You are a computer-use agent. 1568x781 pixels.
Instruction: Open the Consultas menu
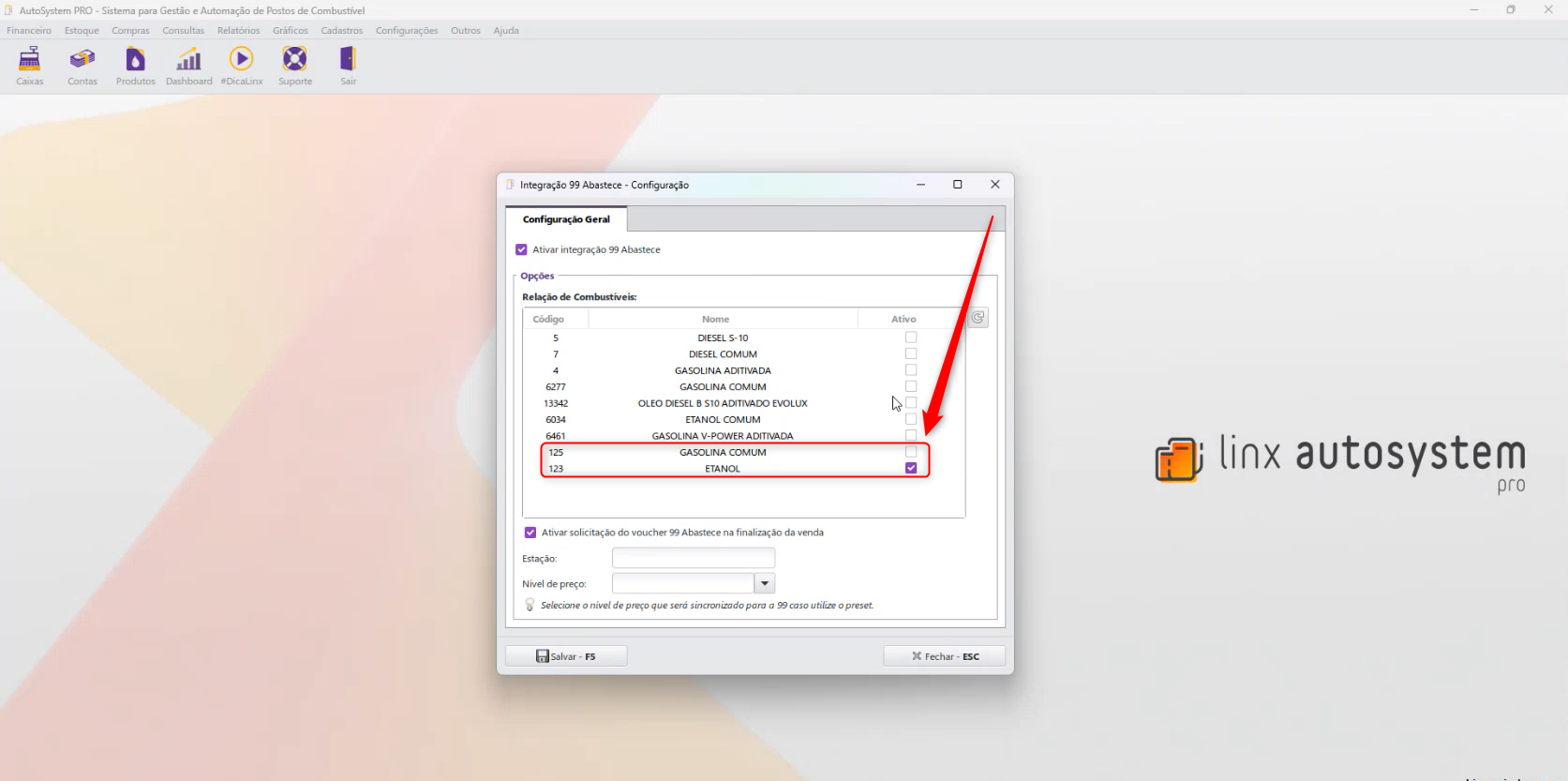(183, 31)
